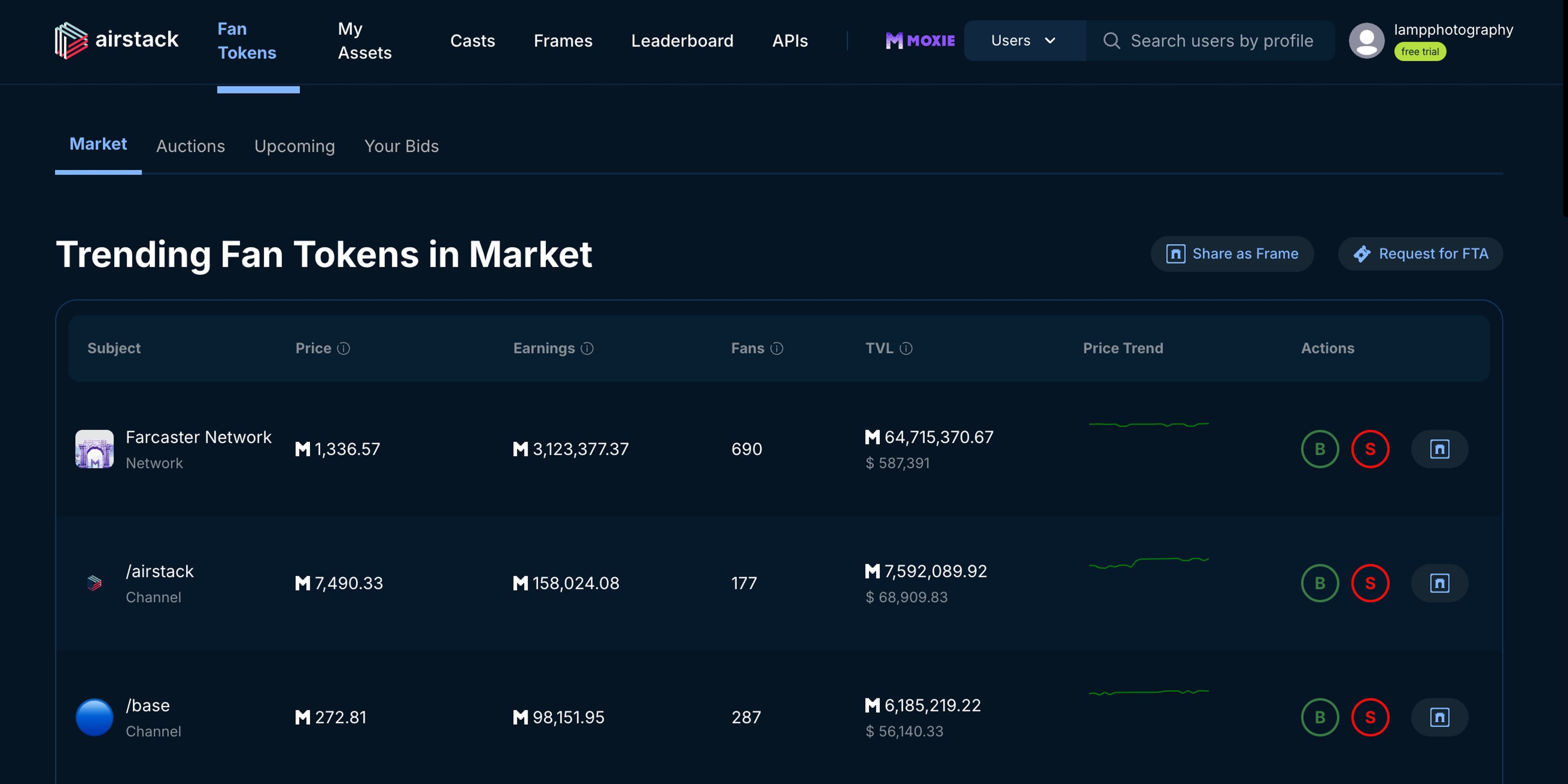This screenshot has height=784, width=1568.
Task: Share /base row as frame
Action: point(1439,717)
